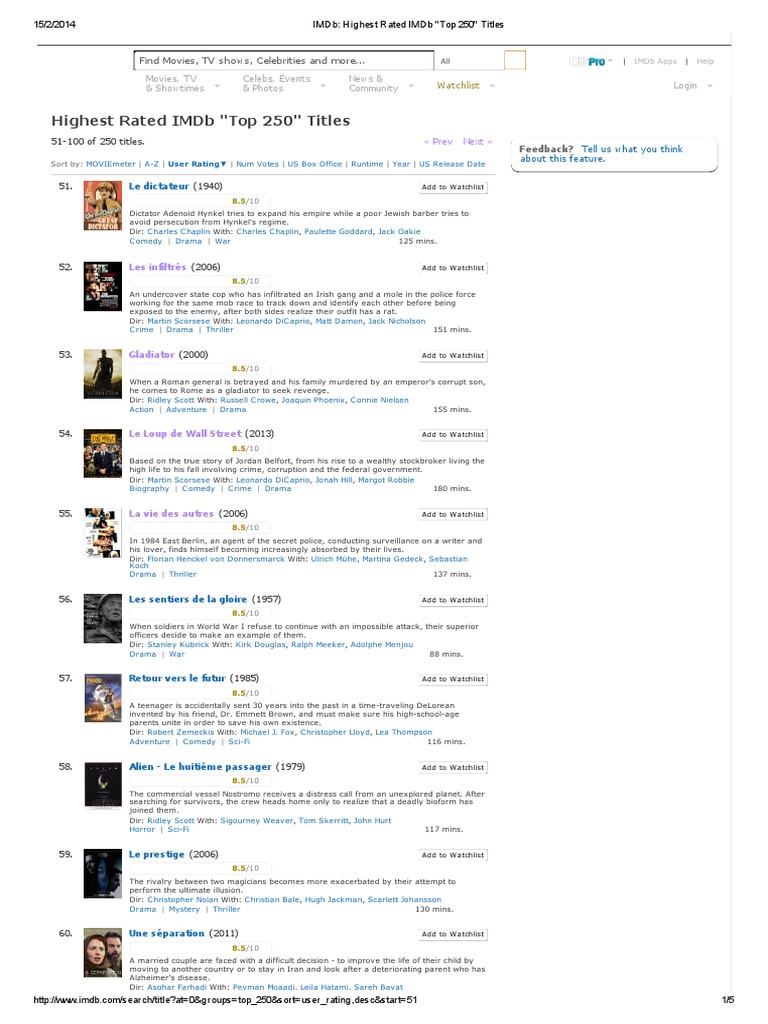Add Gladiator to Watchlist
Screen dimensions: 768x1024
pos(453,356)
